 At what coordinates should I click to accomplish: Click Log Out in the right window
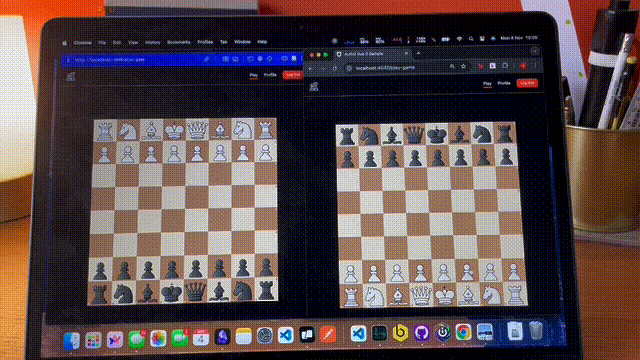click(x=527, y=83)
